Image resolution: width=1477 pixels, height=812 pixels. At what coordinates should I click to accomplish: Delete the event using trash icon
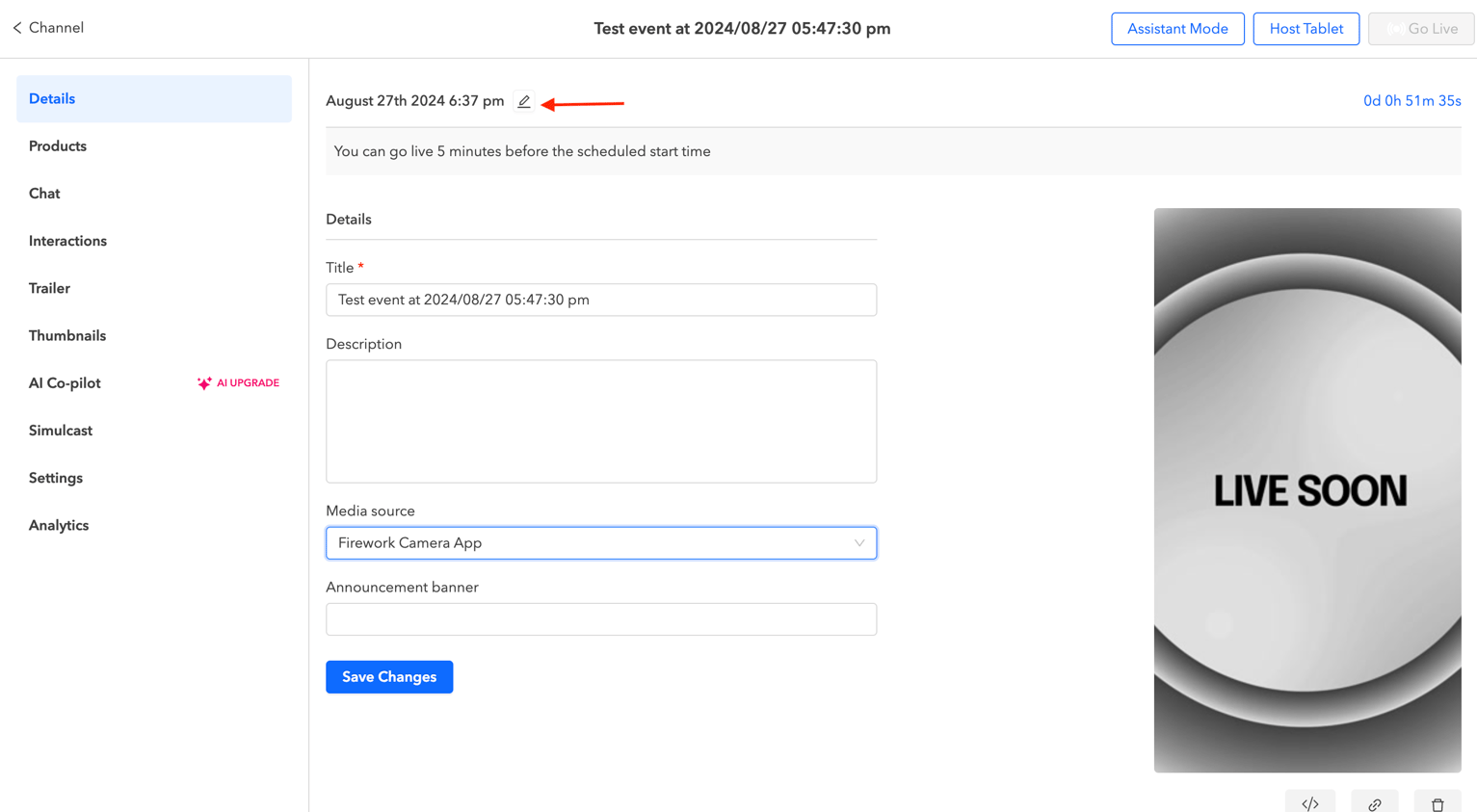click(x=1437, y=802)
